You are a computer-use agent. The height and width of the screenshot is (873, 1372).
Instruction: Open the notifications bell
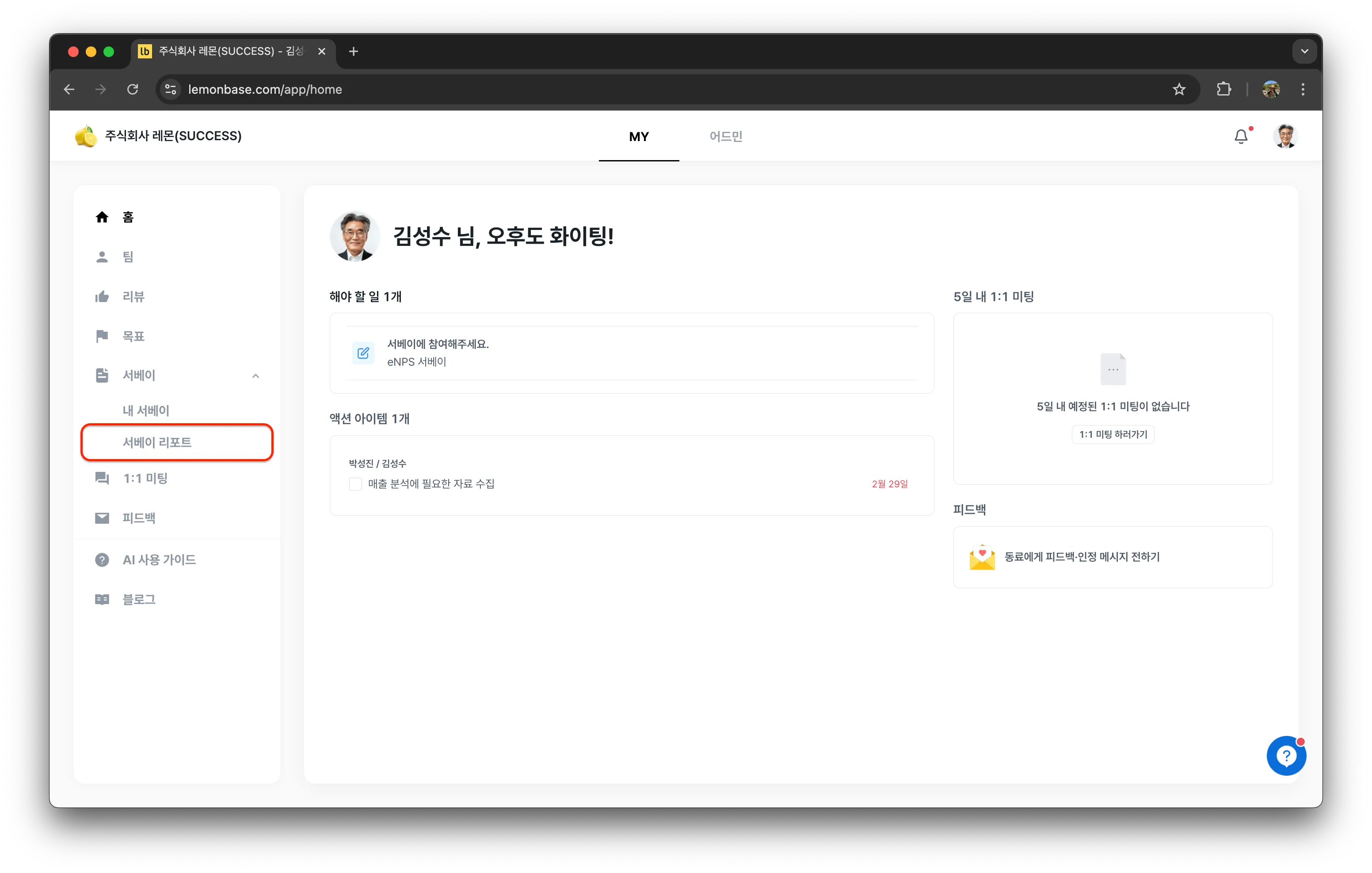pyautogui.click(x=1241, y=136)
